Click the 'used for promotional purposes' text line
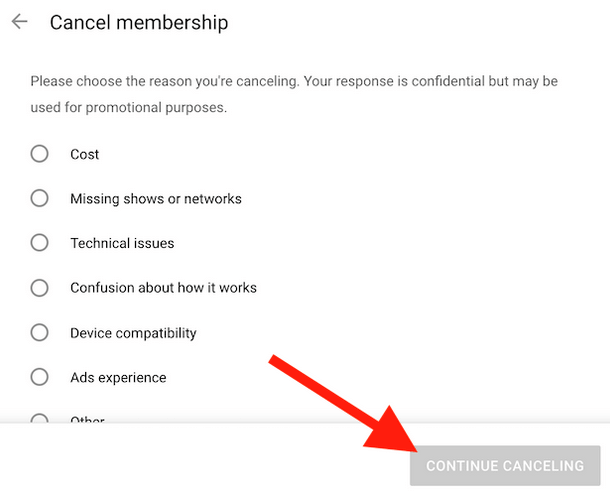The height and width of the screenshot is (491, 610). pos(129,106)
